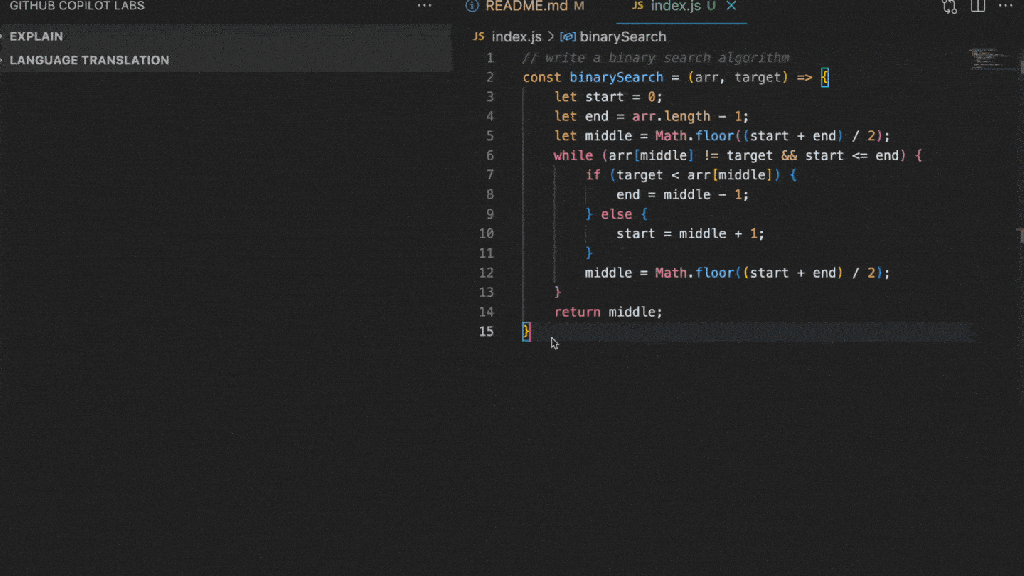This screenshot has width=1024, height=576.
Task: Expand the LANGUAGE TRANSLATION section
Action: click(x=89, y=60)
